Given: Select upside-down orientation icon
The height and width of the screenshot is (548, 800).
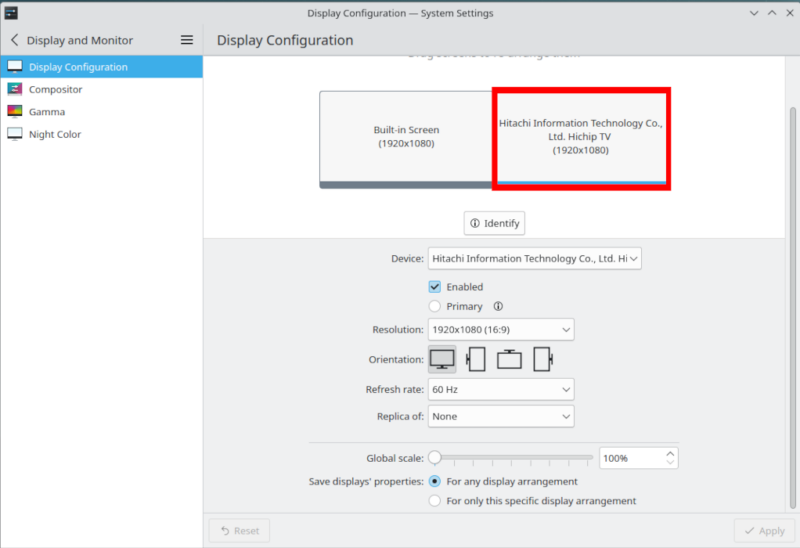Looking at the screenshot, I should coord(509,359).
